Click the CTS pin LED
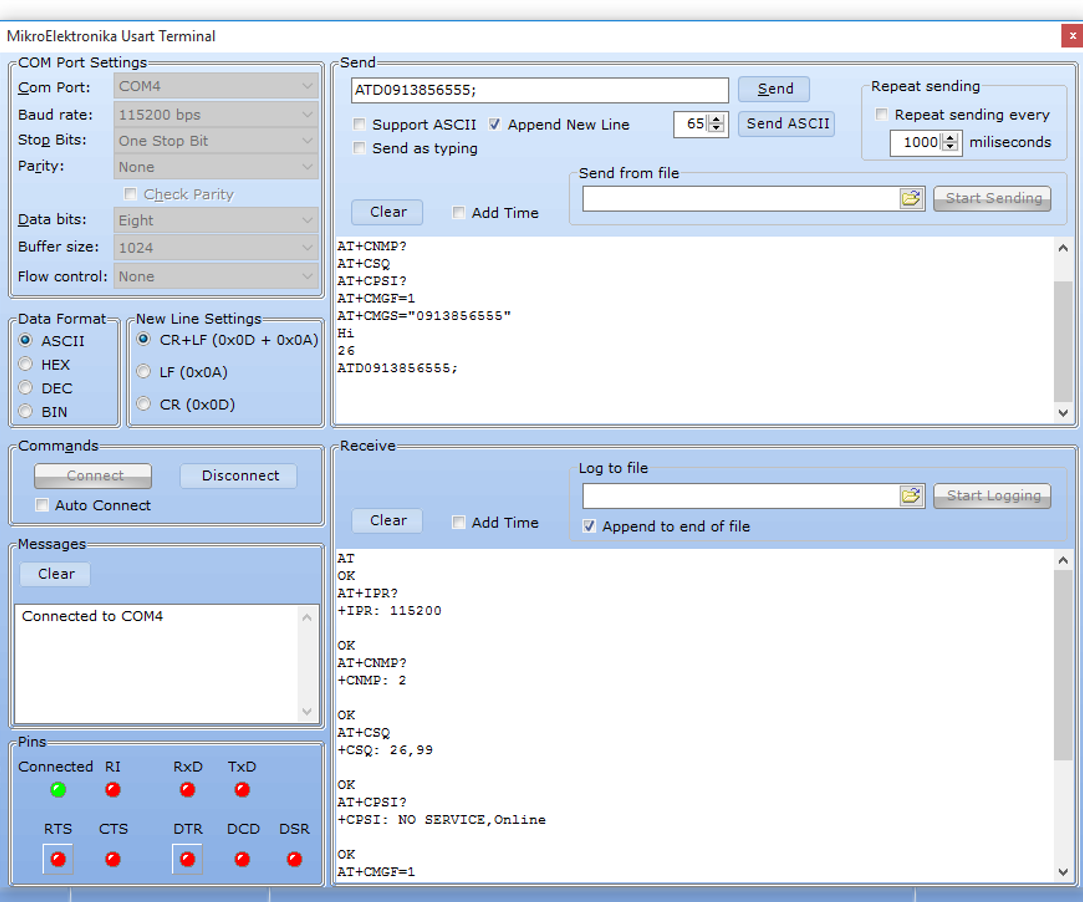 point(113,859)
